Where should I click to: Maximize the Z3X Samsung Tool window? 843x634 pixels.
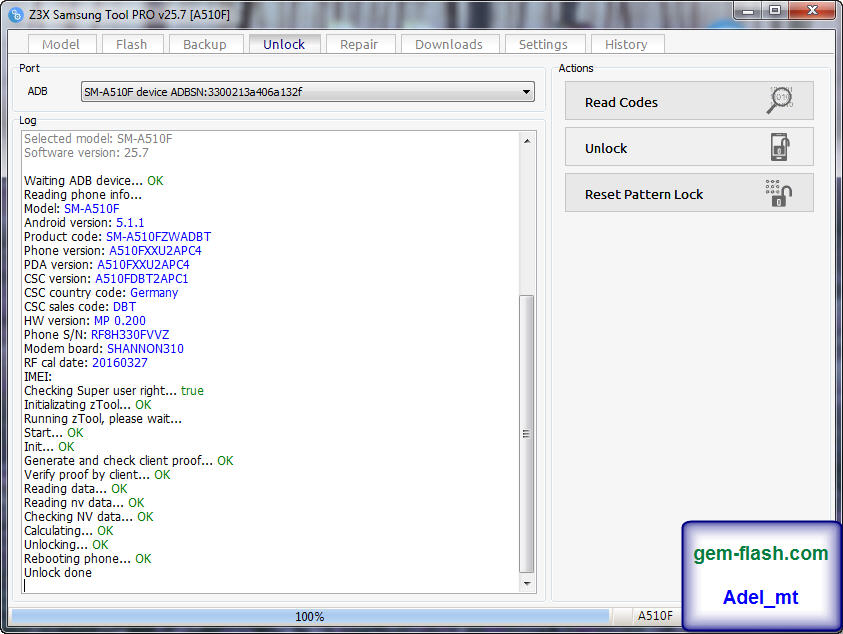tap(775, 11)
